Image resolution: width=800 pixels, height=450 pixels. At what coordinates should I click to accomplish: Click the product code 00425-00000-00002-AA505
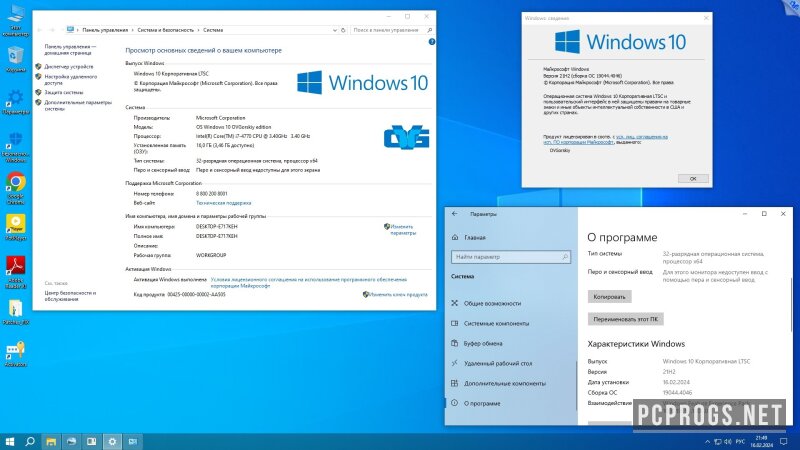[196, 294]
